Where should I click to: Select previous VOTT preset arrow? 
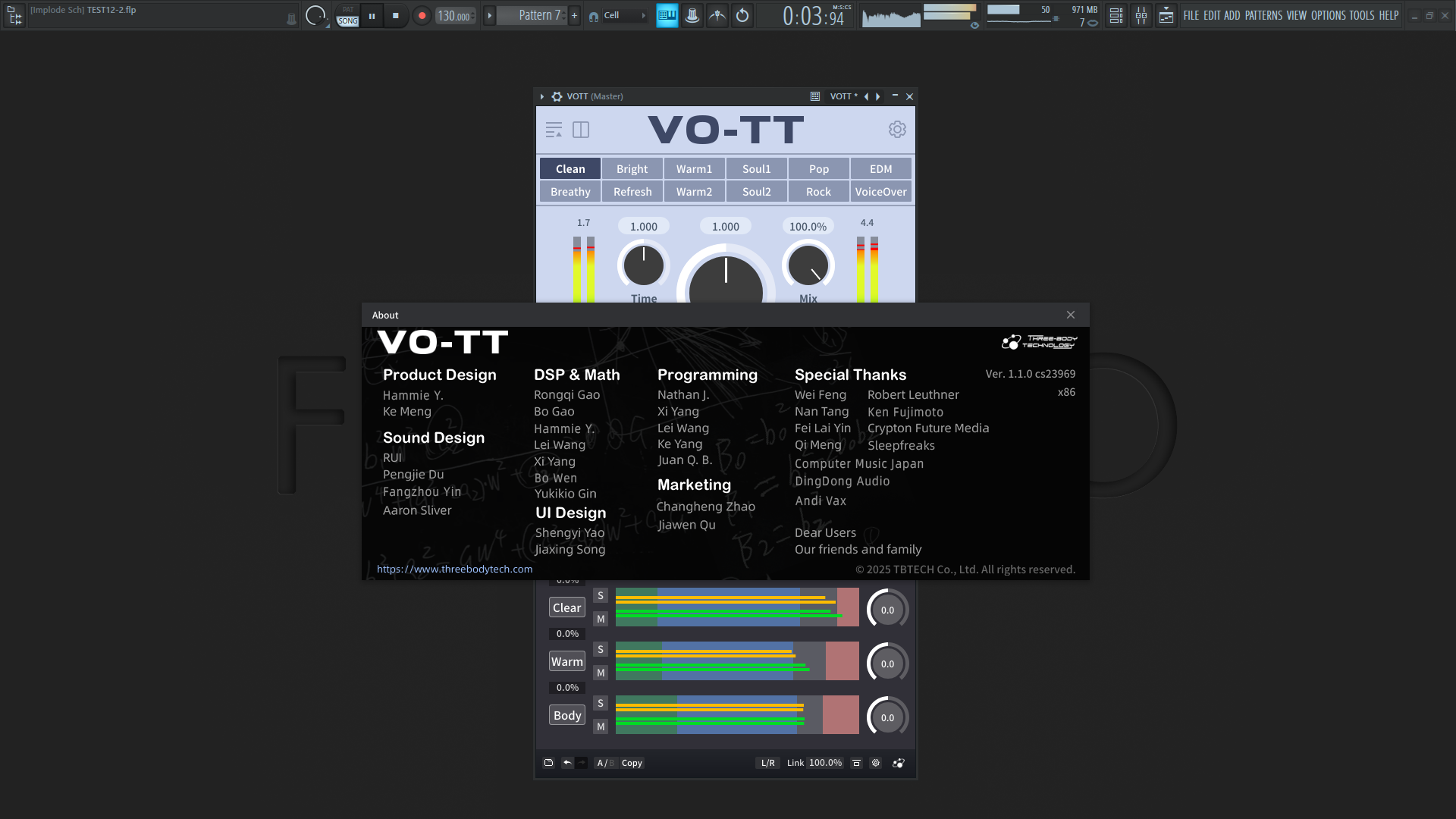866,96
